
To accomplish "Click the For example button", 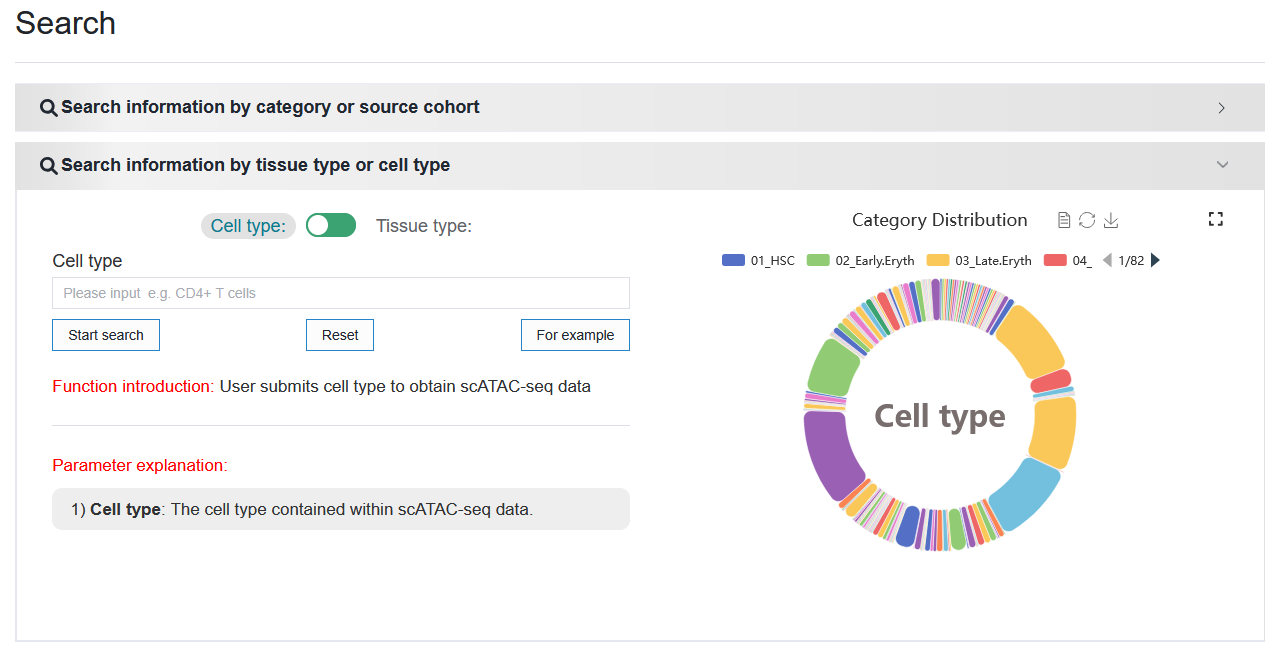I will 575,335.
